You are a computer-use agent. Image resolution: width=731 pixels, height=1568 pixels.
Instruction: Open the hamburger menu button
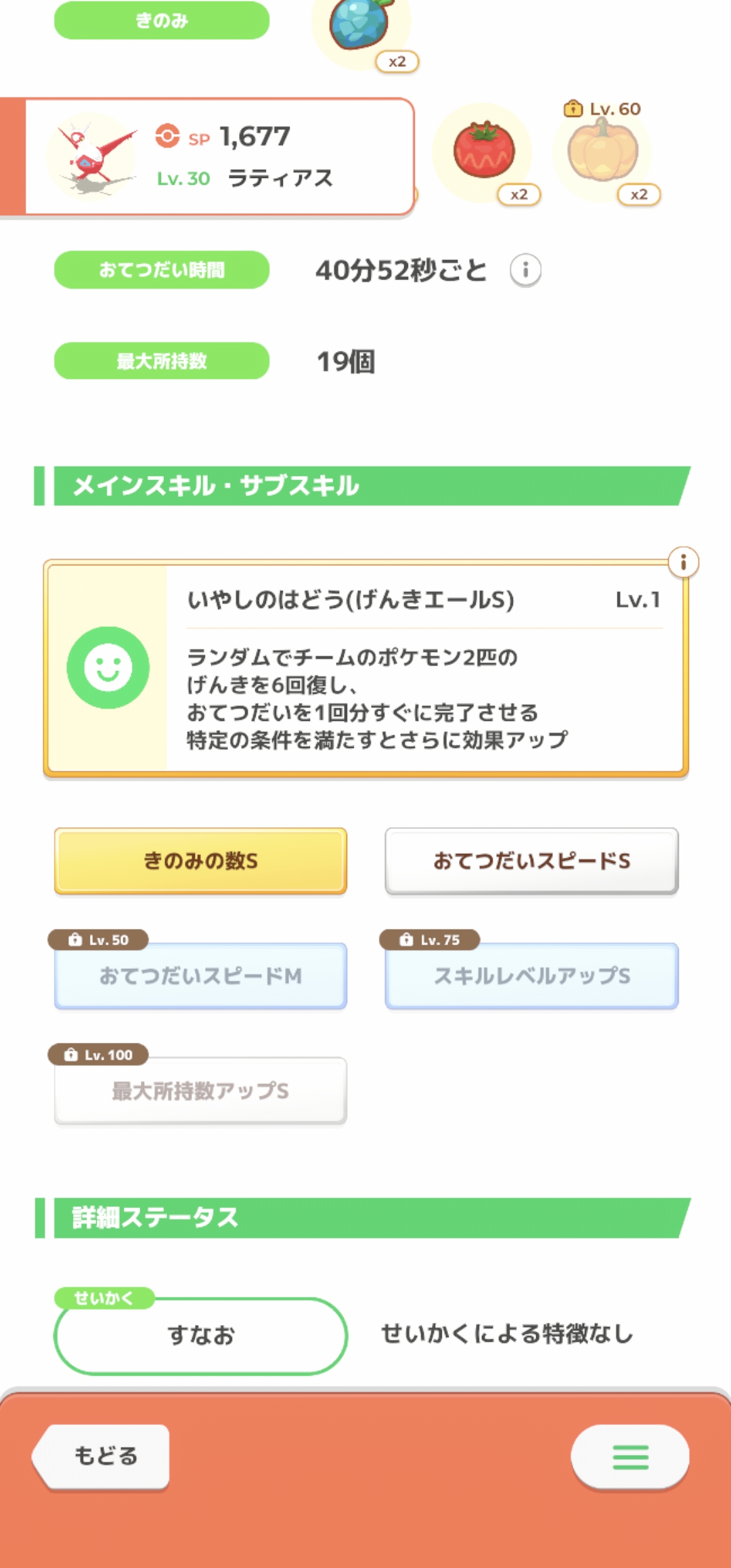[x=629, y=1456]
